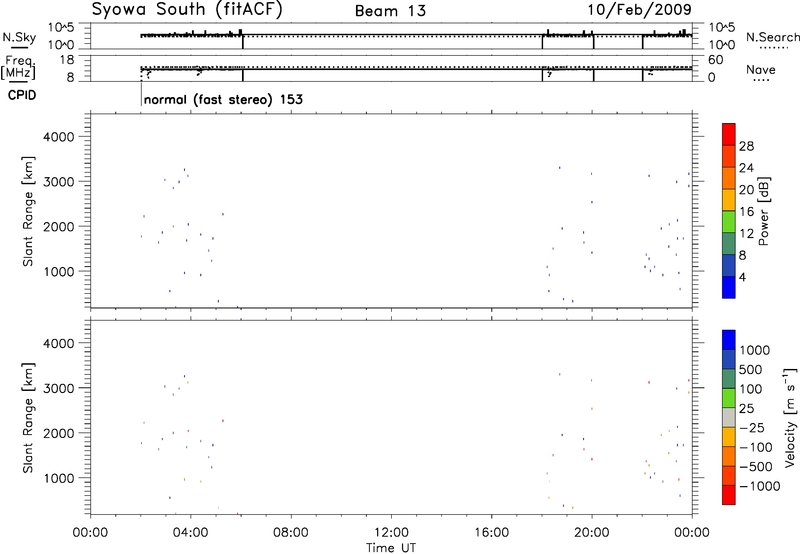The height and width of the screenshot is (554, 800).
Task: Click the 4000 tick of velocity panel
Action: [x=58, y=343]
